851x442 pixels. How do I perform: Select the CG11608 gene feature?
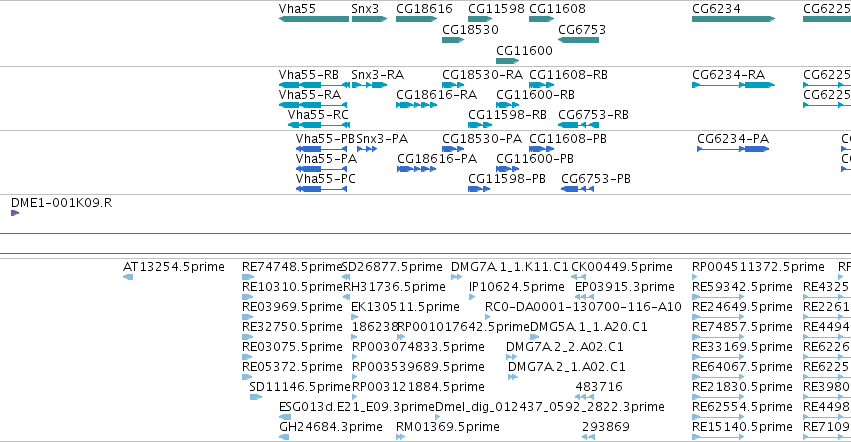541,19
